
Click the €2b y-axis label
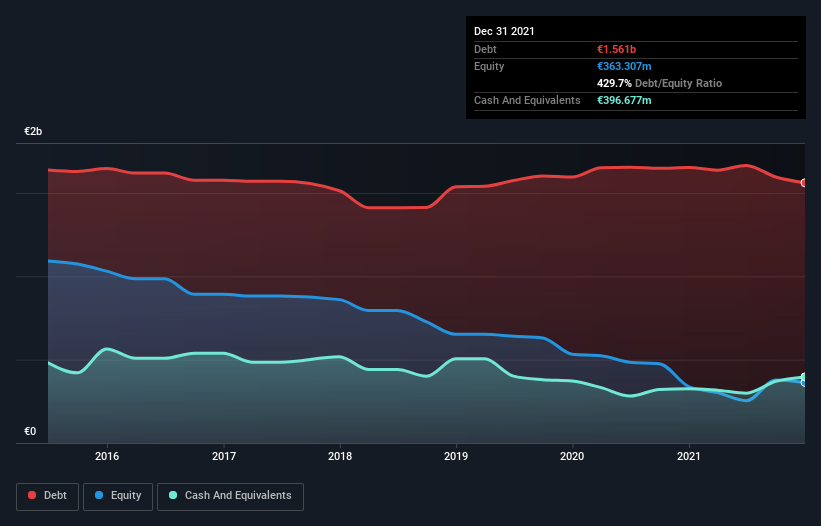click(33, 131)
